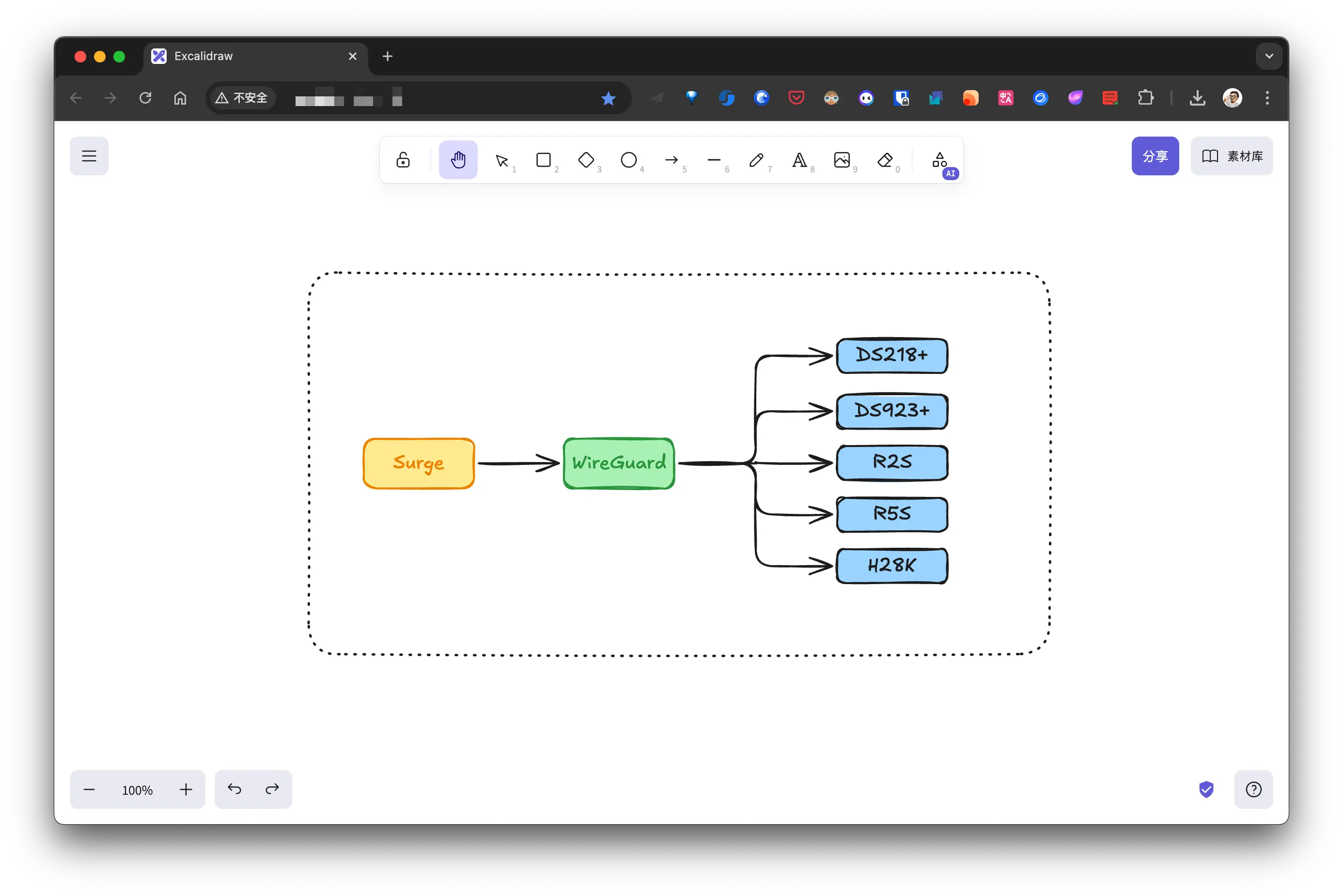Screen dimensions: 1343x896
Task: Pick the Arrow drawing tool
Action: [671, 160]
